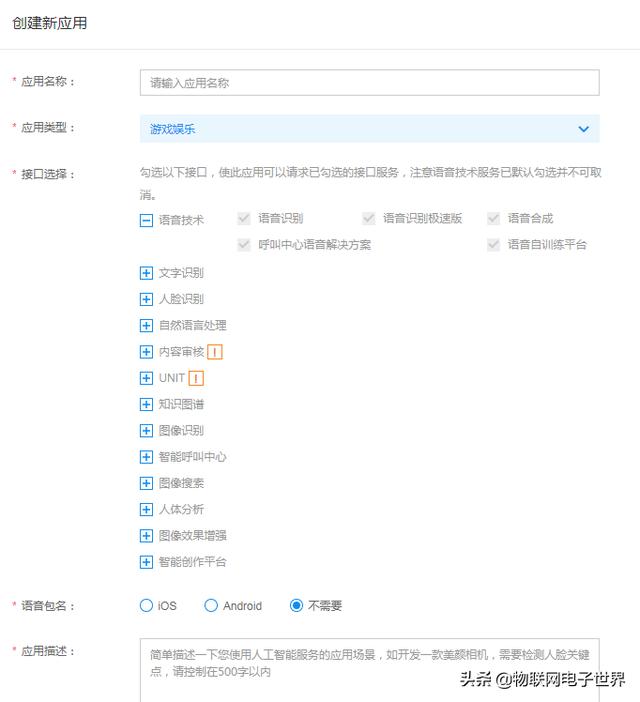Expand the 自然语言处理 category
The image size is (640, 702).
pos(146,325)
